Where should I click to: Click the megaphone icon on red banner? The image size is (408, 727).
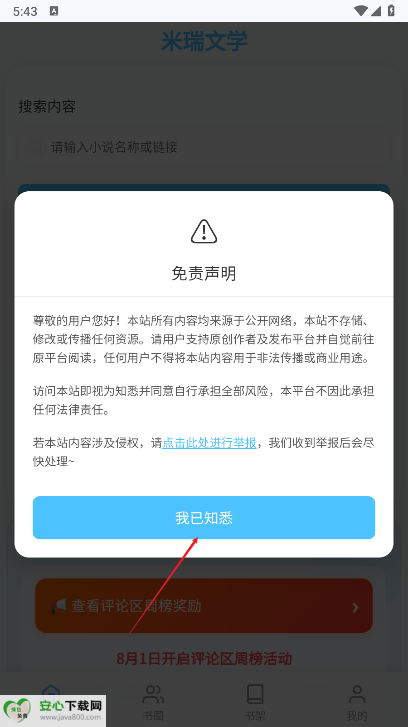(58, 606)
